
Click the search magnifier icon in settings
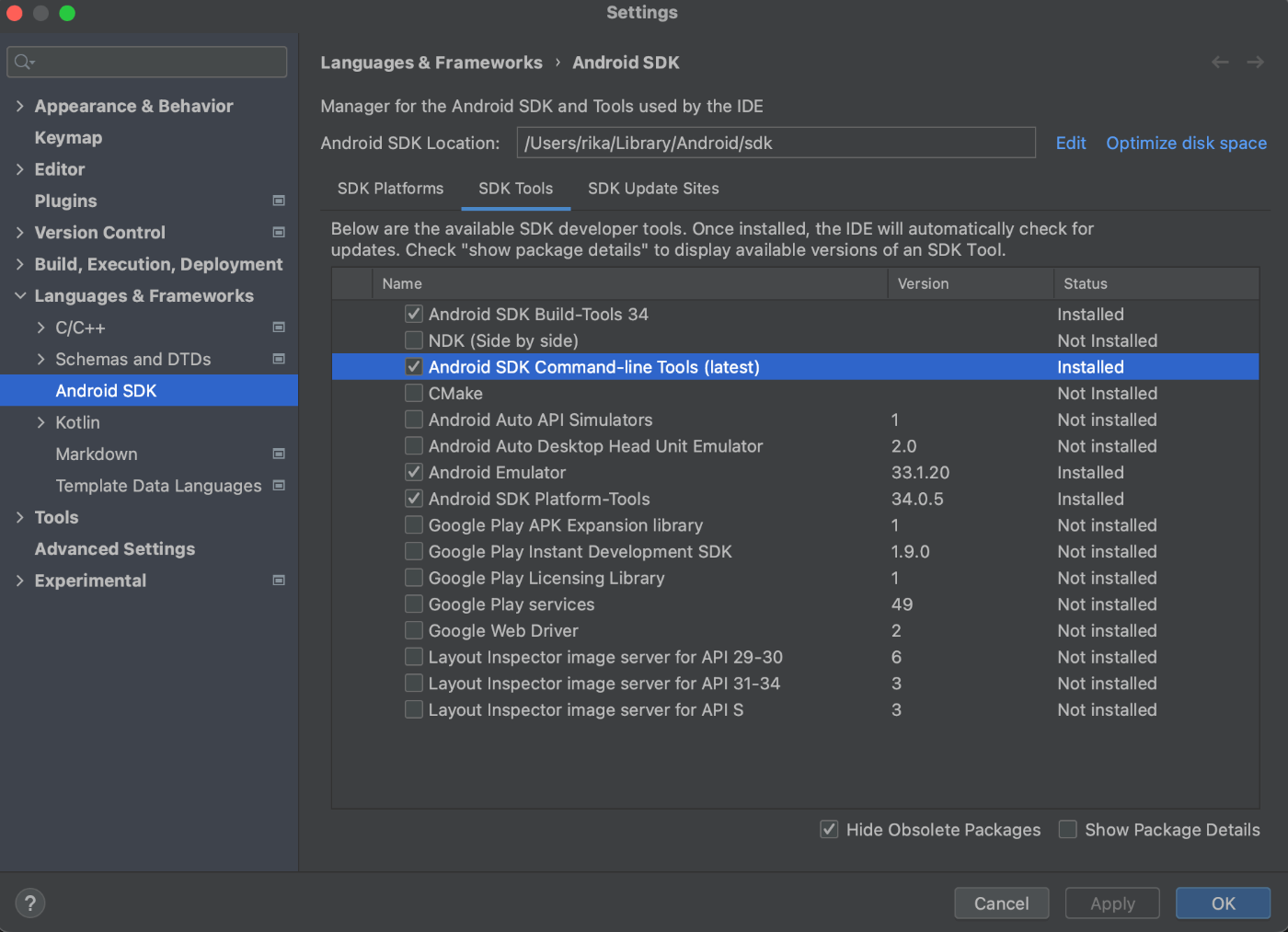(24, 62)
